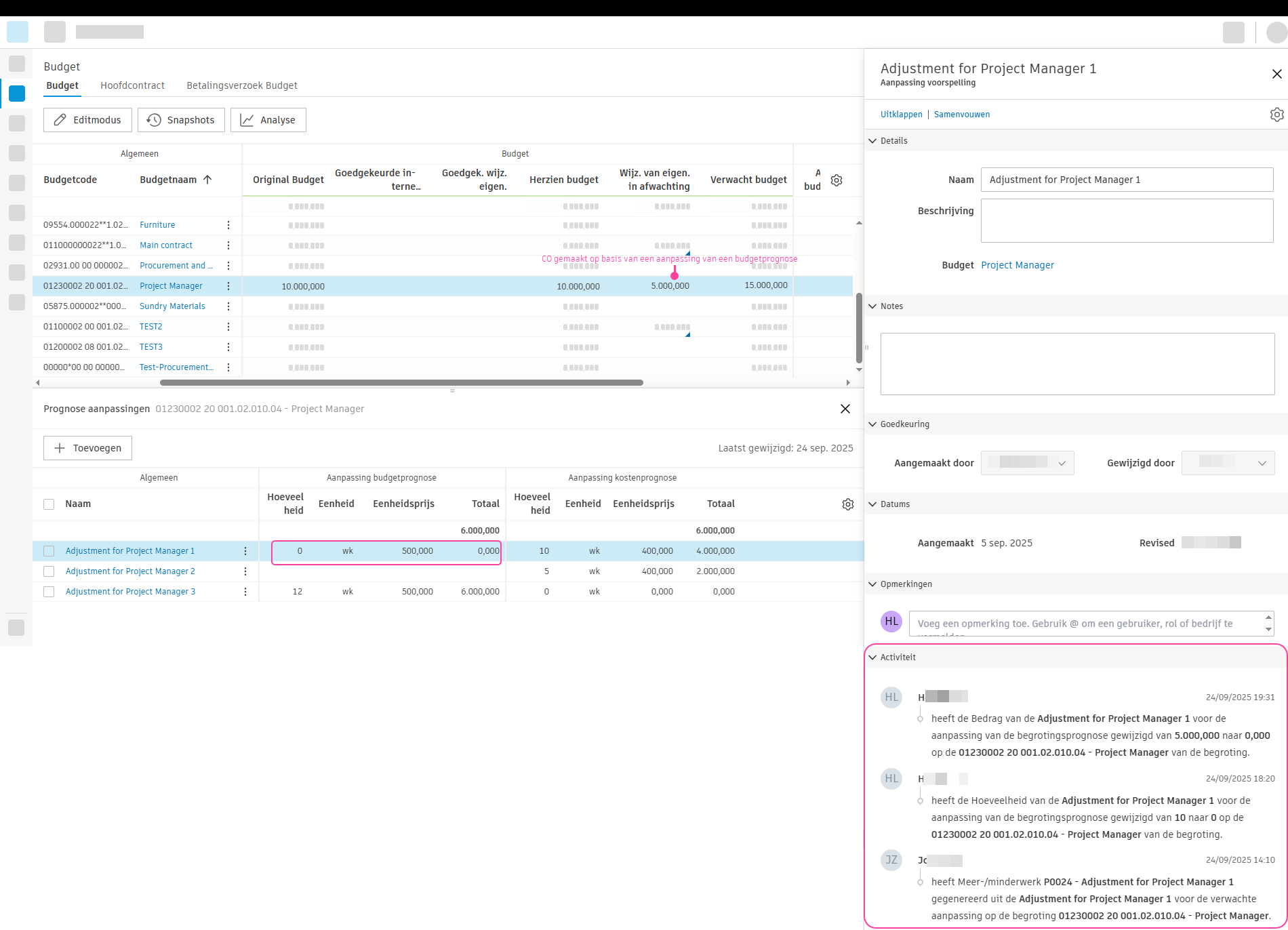Open Adjustment for Project Manager 3 link

point(130,592)
